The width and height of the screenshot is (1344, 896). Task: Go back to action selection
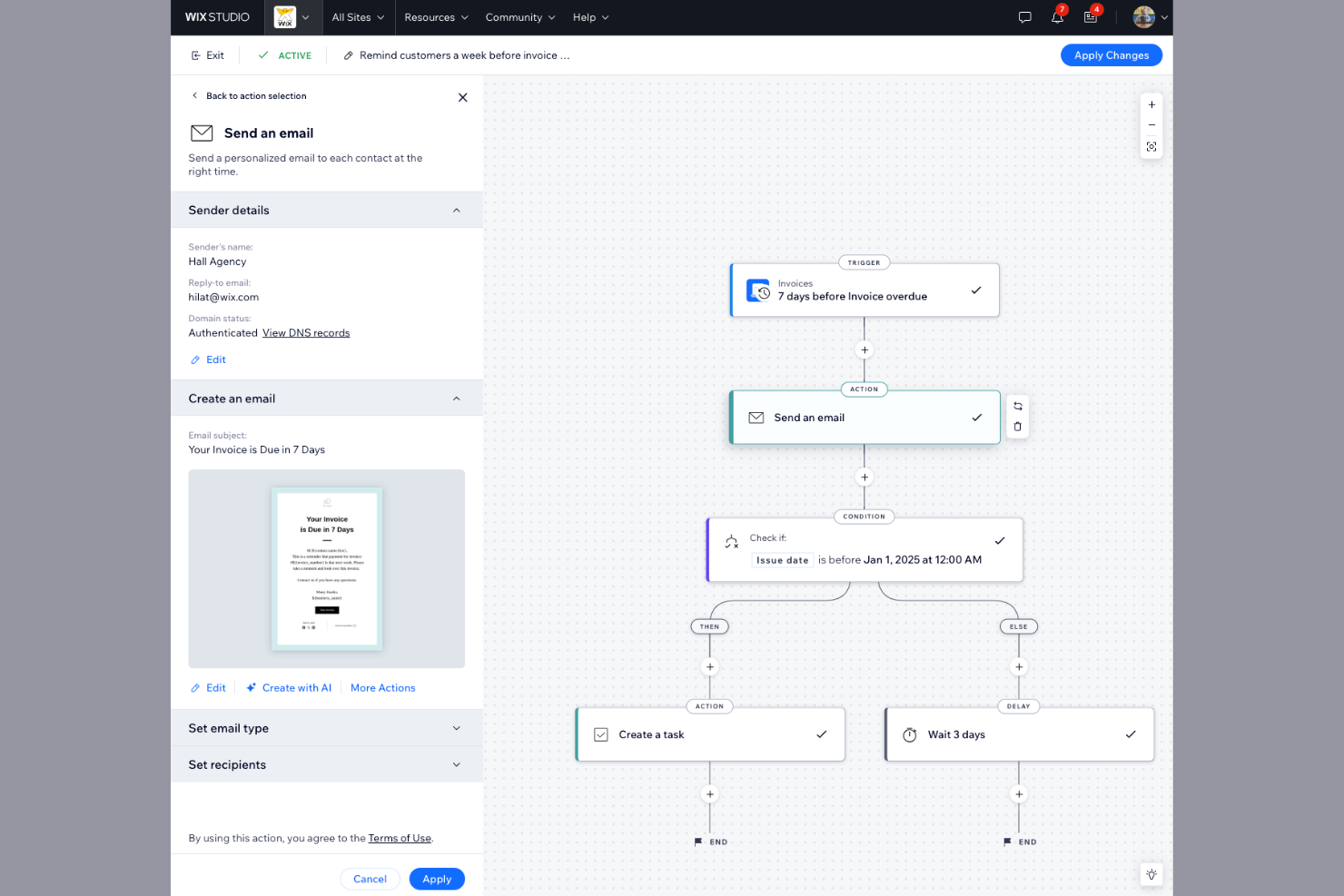coord(249,95)
